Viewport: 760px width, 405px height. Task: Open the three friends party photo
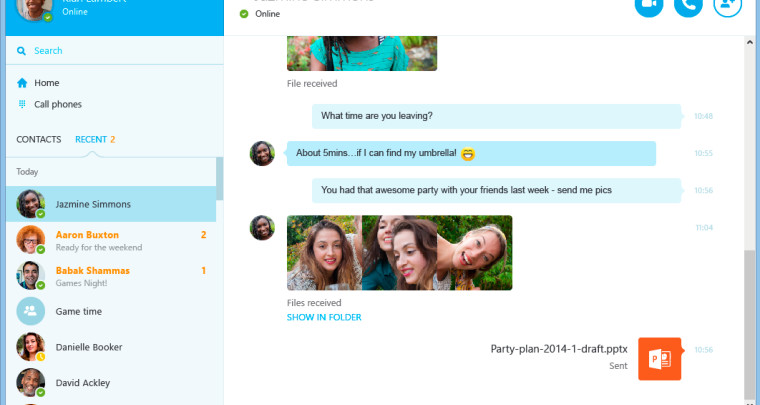tap(399, 253)
